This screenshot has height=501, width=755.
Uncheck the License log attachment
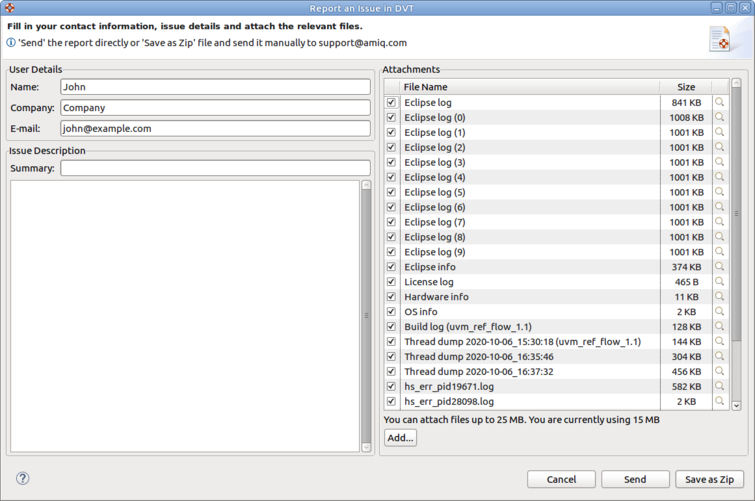point(391,281)
